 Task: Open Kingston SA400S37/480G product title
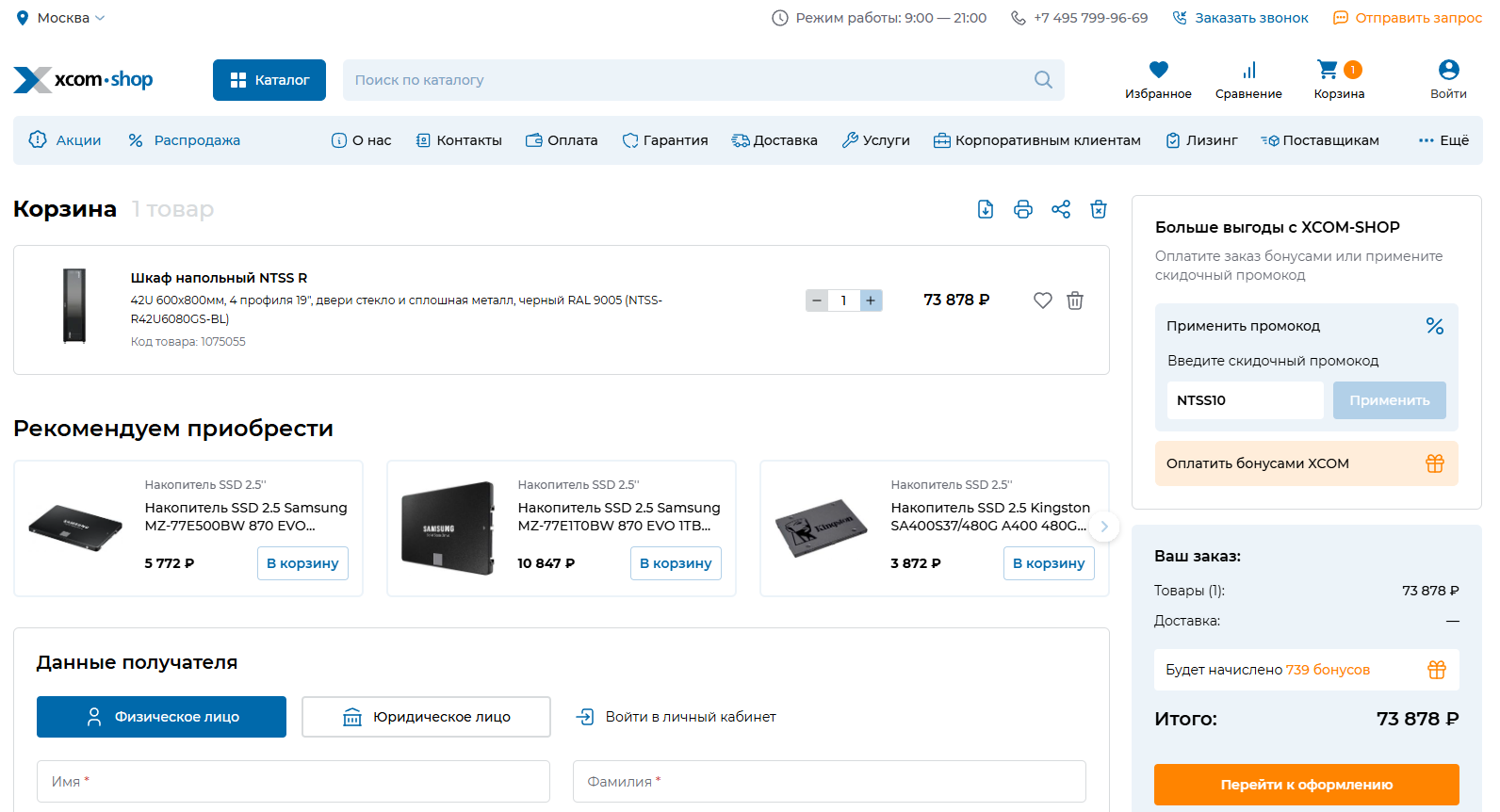[x=990, y=516]
